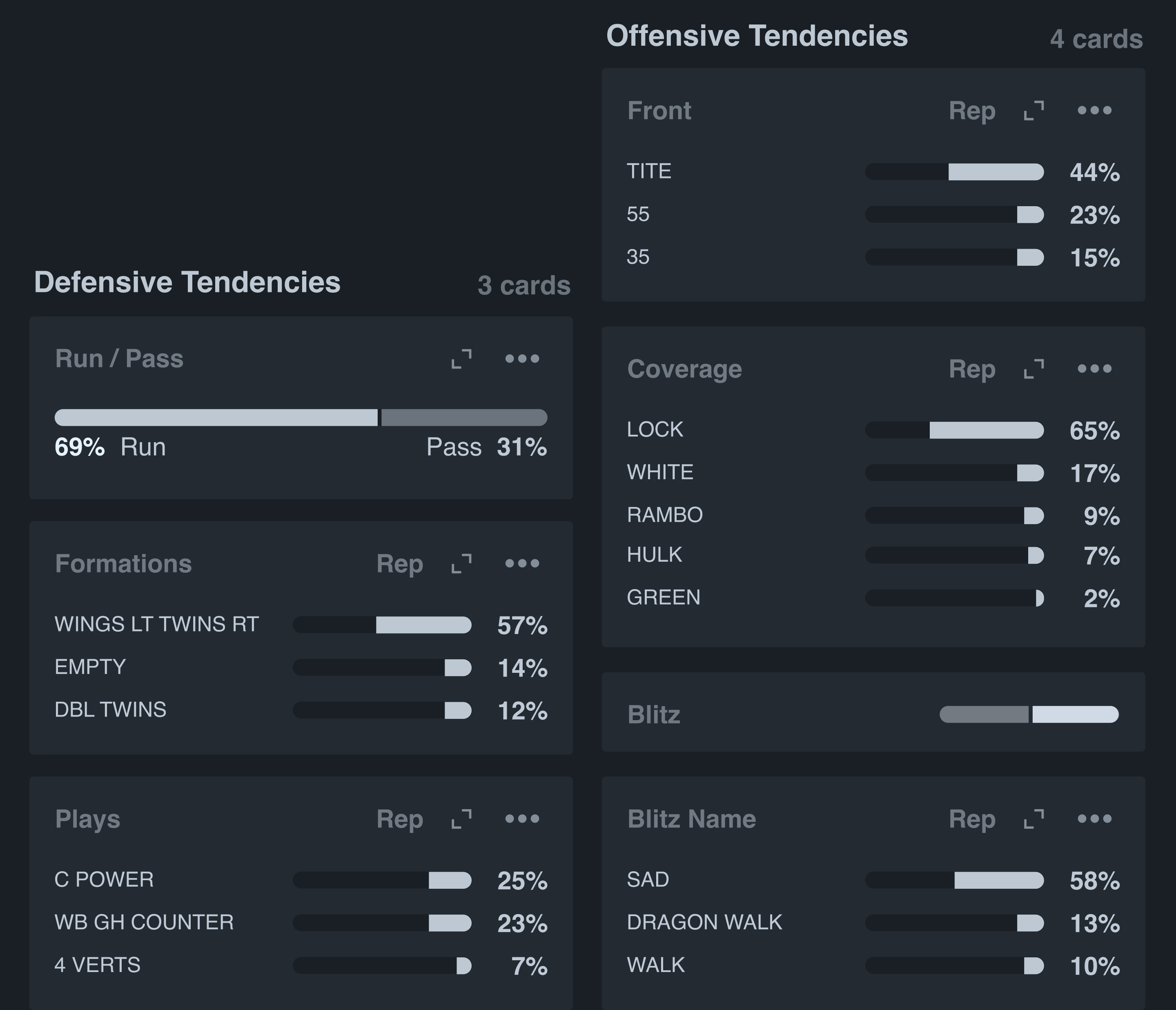The height and width of the screenshot is (1010, 1176).
Task: Expand the Blitz Name card
Action: [x=1033, y=819]
